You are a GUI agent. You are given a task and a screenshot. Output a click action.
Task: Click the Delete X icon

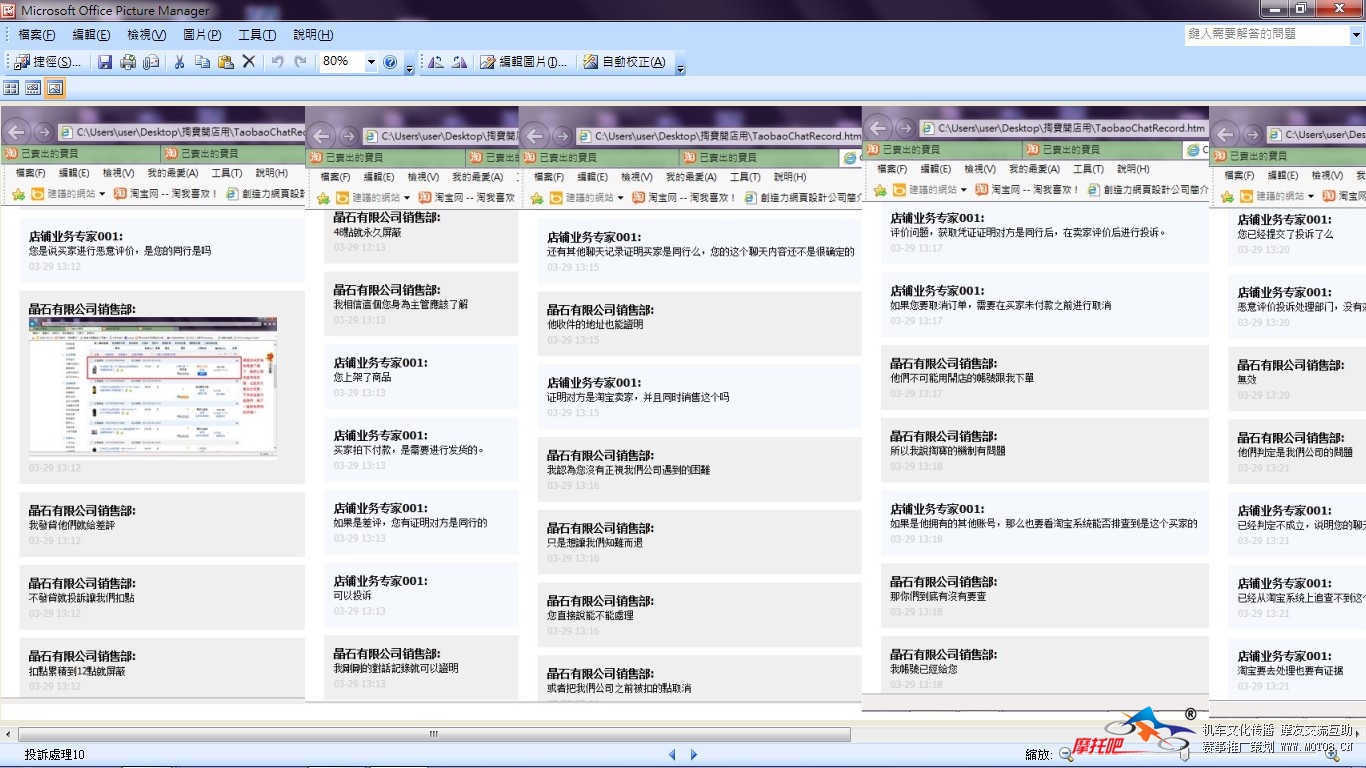tap(249, 62)
